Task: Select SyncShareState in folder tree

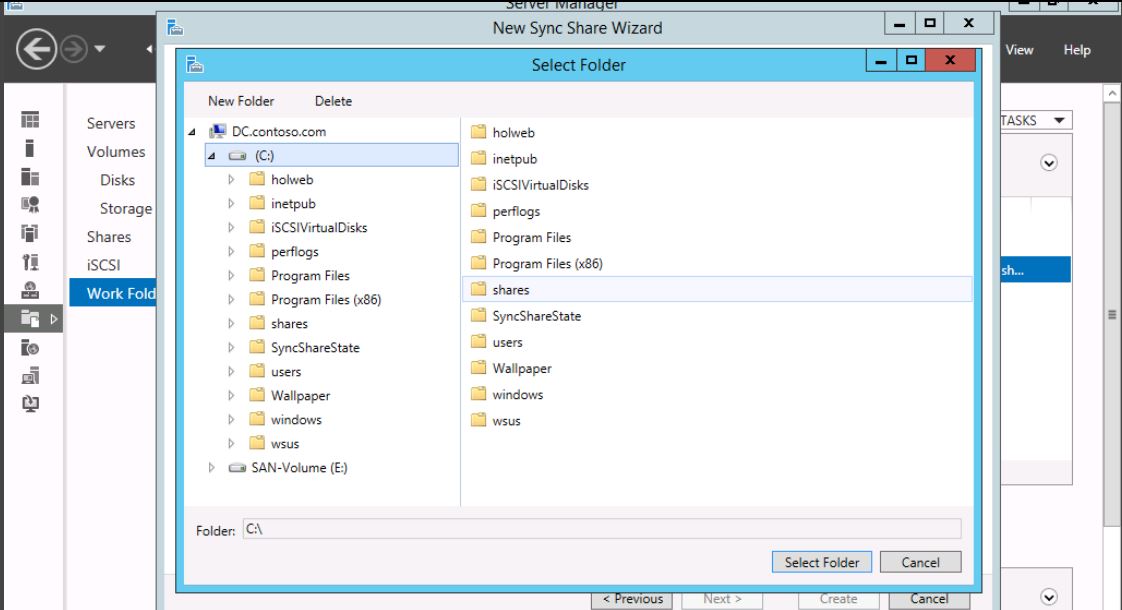Action: pos(315,347)
